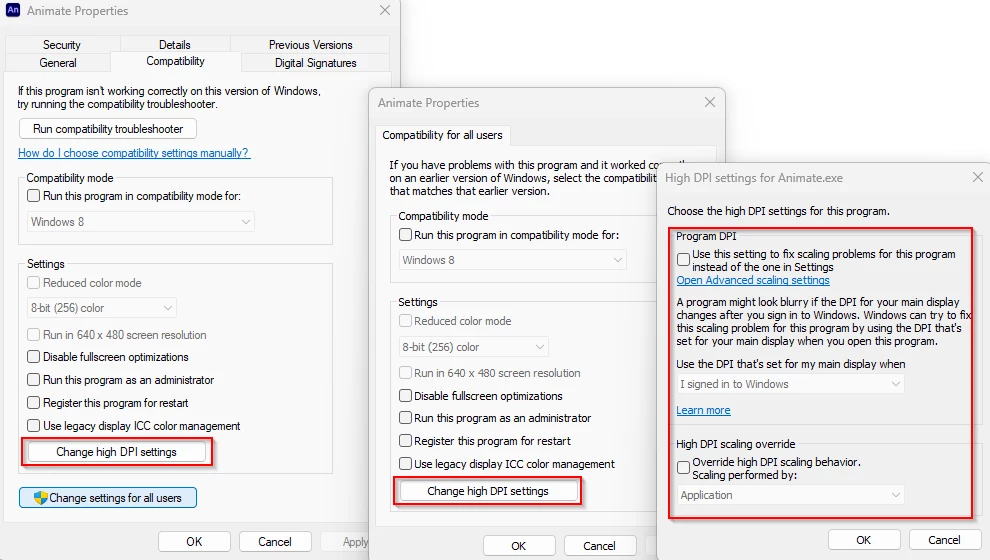Check legacy ICC color management in first window

(x=33, y=426)
